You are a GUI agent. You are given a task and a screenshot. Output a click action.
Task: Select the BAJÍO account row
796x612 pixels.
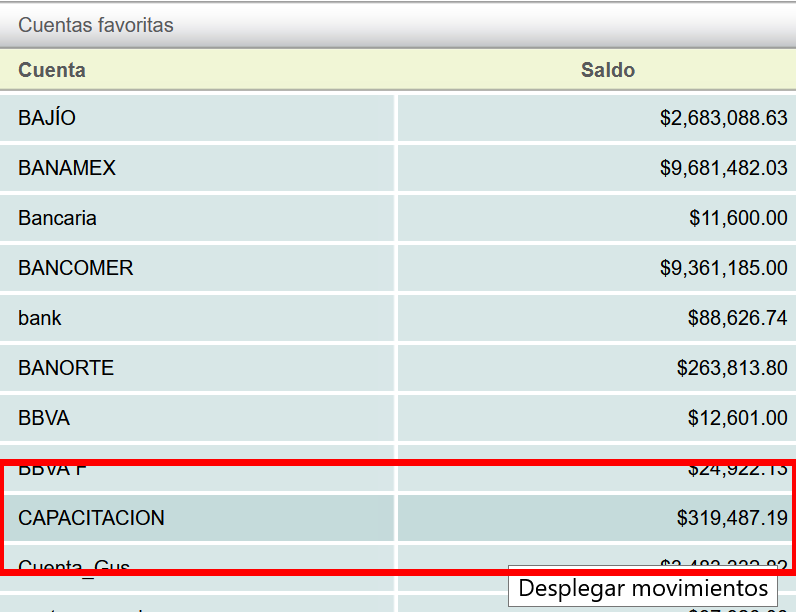[47, 118]
